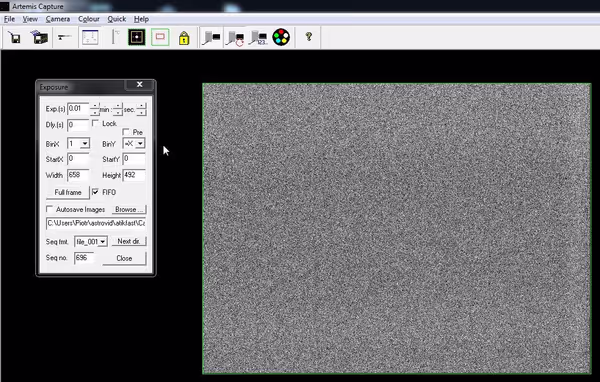This screenshot has height=382, width=600.
Task: Click the Dly.(s) input field
Action: coord(78,125)
